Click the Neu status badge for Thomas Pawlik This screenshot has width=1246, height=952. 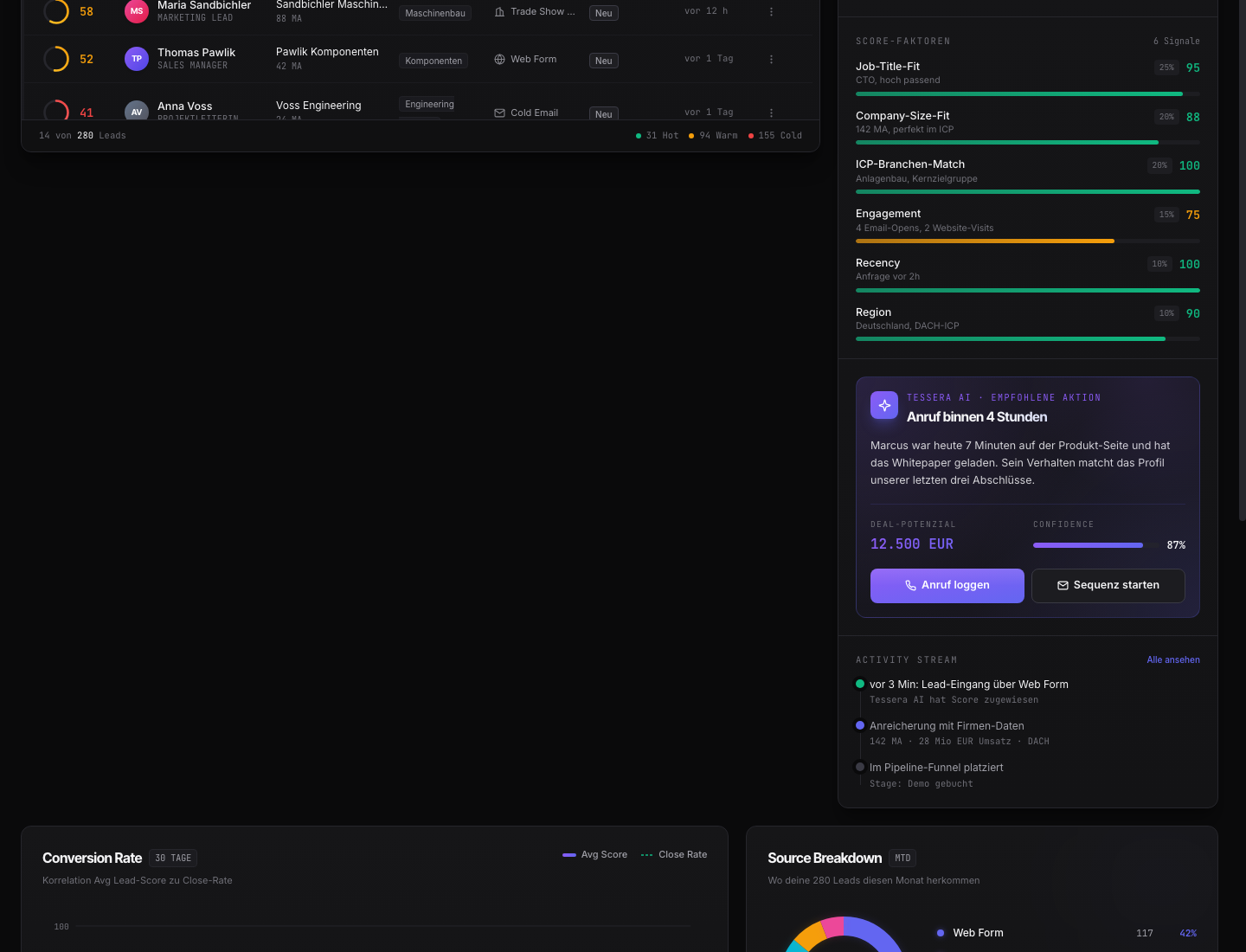point(604,61)
